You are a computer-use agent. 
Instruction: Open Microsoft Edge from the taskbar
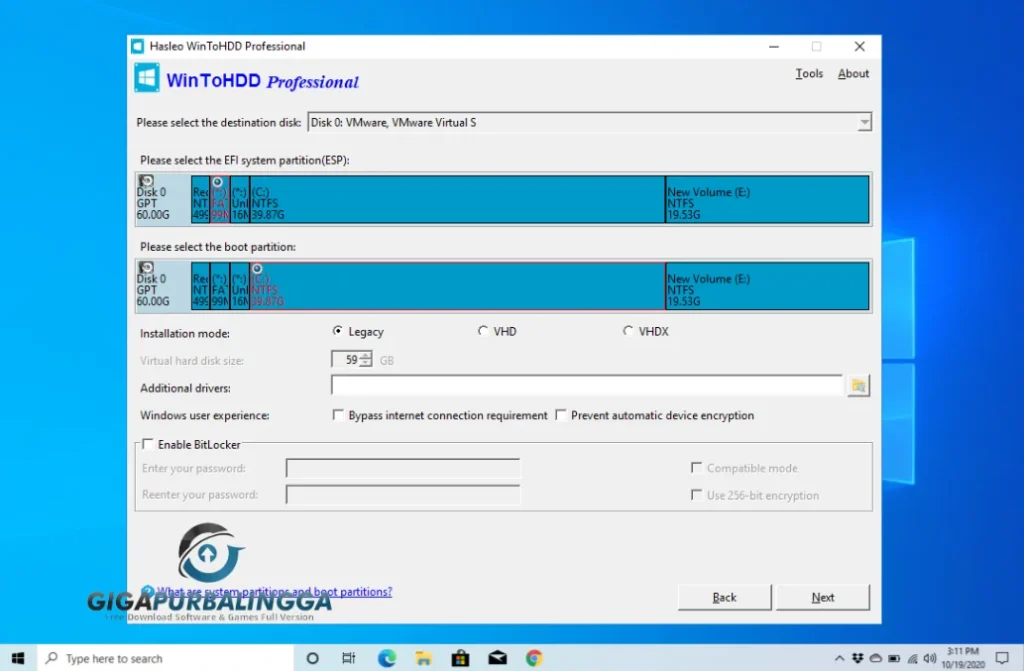tap(386, 658)
